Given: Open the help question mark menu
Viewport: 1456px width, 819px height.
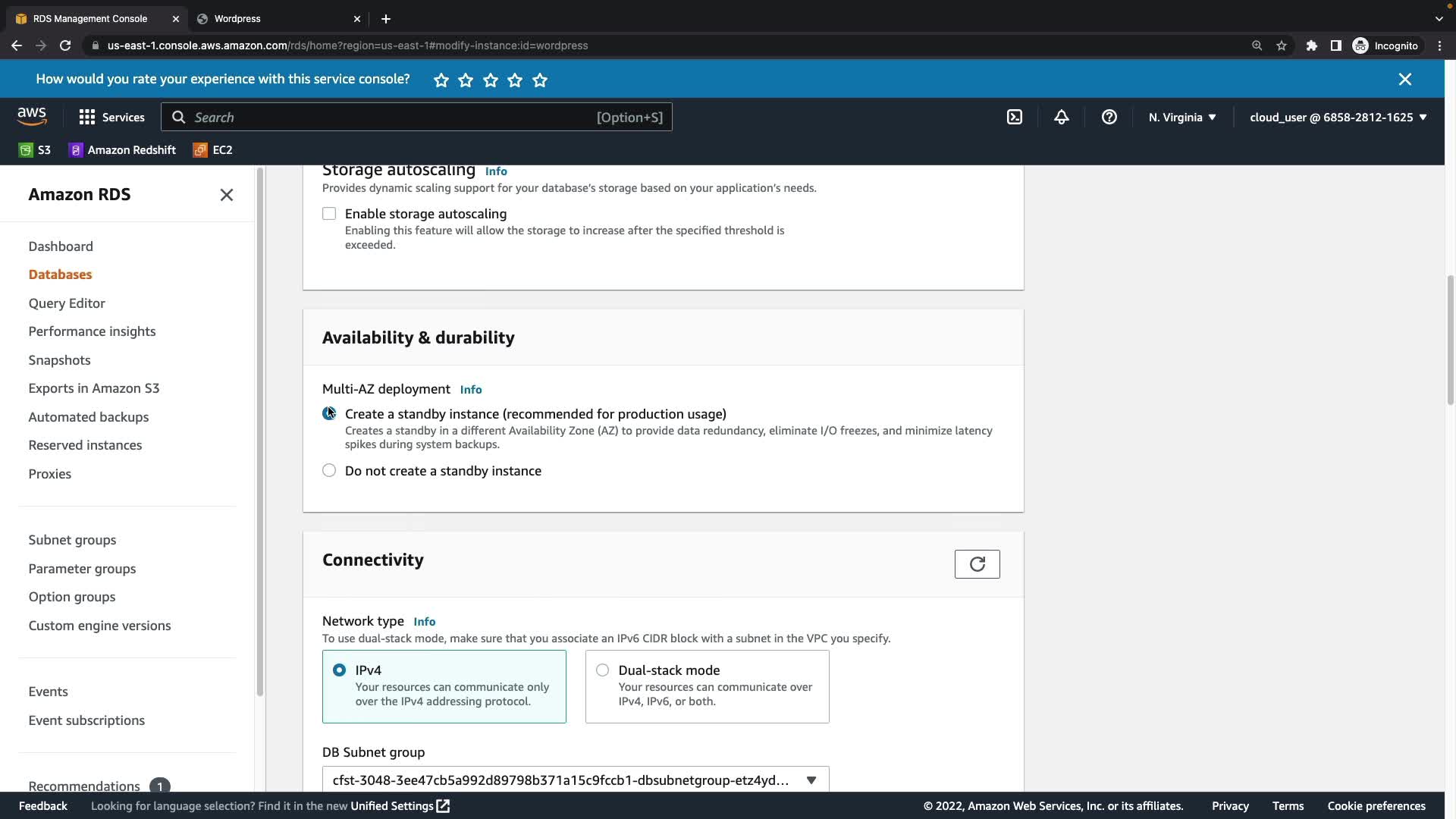Looking at the screenshot, I should pos(1109,117).
